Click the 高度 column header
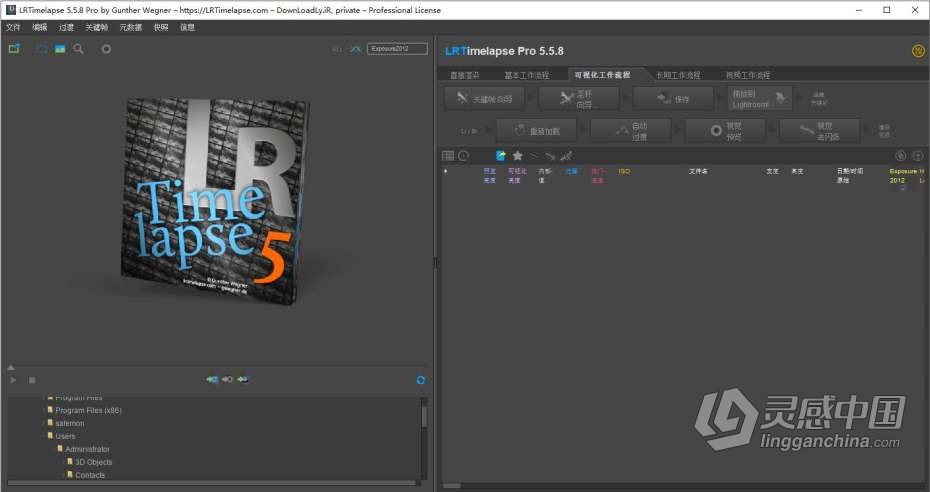Viewport: 930px width, 492px height. [x=797, y=171]
